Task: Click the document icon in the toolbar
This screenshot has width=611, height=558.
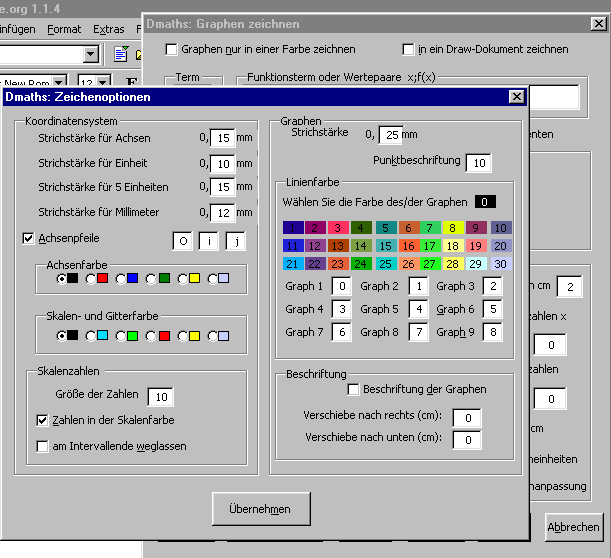Action: click(x=121, y=54)
